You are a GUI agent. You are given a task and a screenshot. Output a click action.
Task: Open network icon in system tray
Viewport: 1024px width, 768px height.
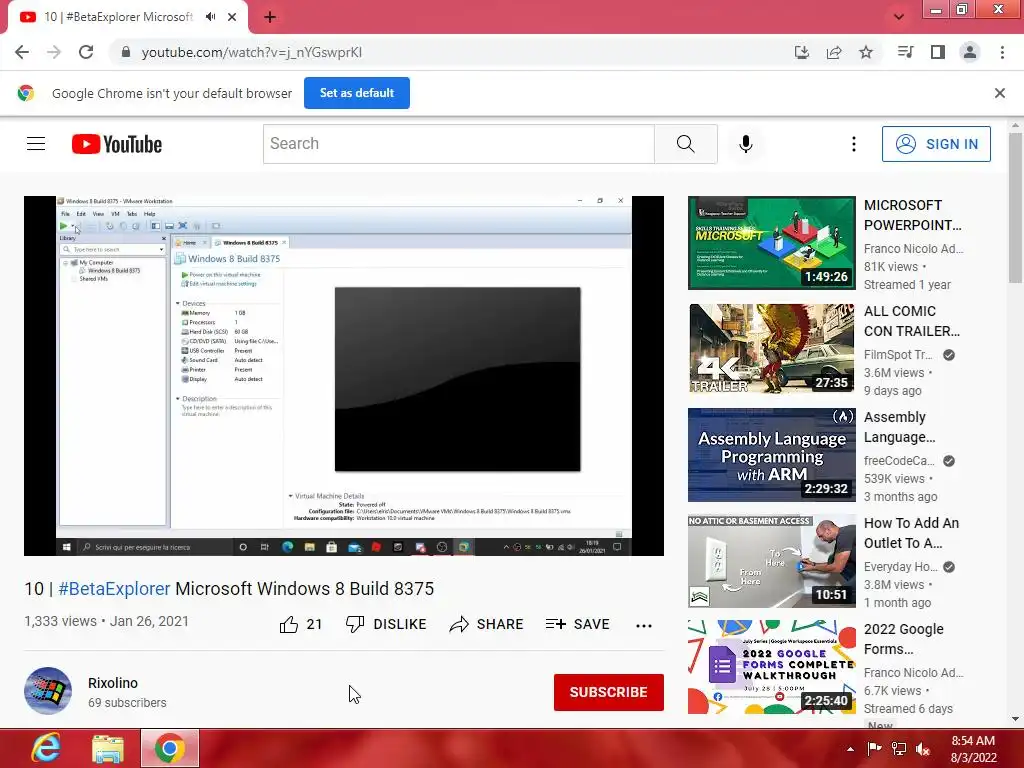point(899,749)
